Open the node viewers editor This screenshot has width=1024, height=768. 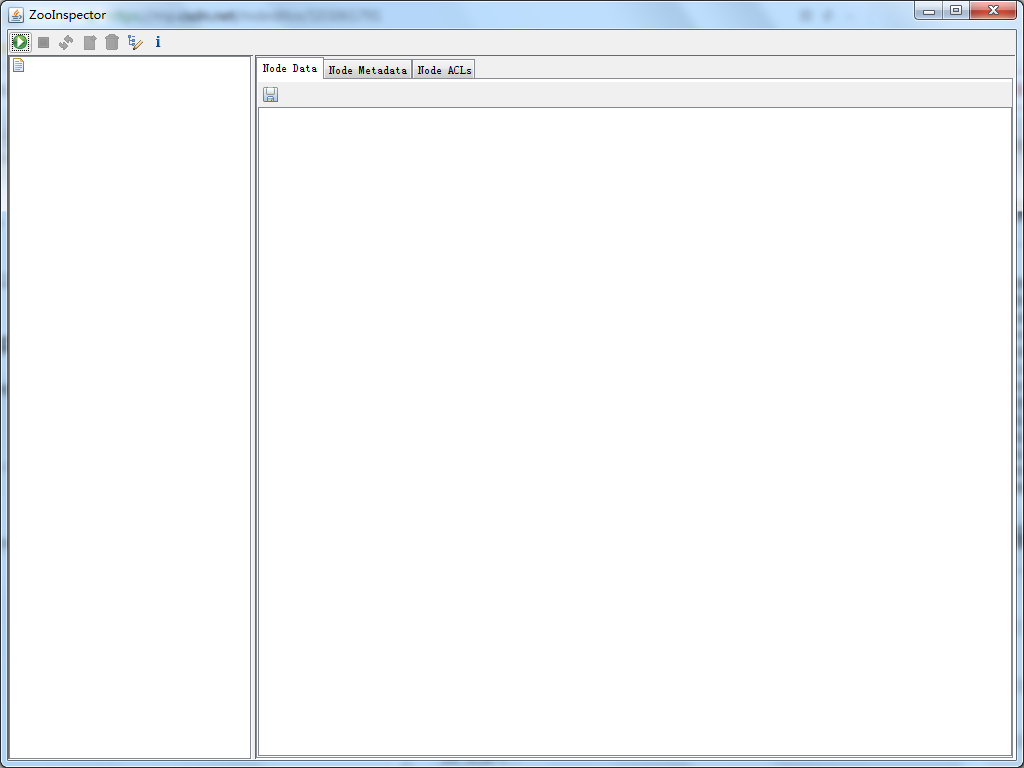click(x=134, y=42)
